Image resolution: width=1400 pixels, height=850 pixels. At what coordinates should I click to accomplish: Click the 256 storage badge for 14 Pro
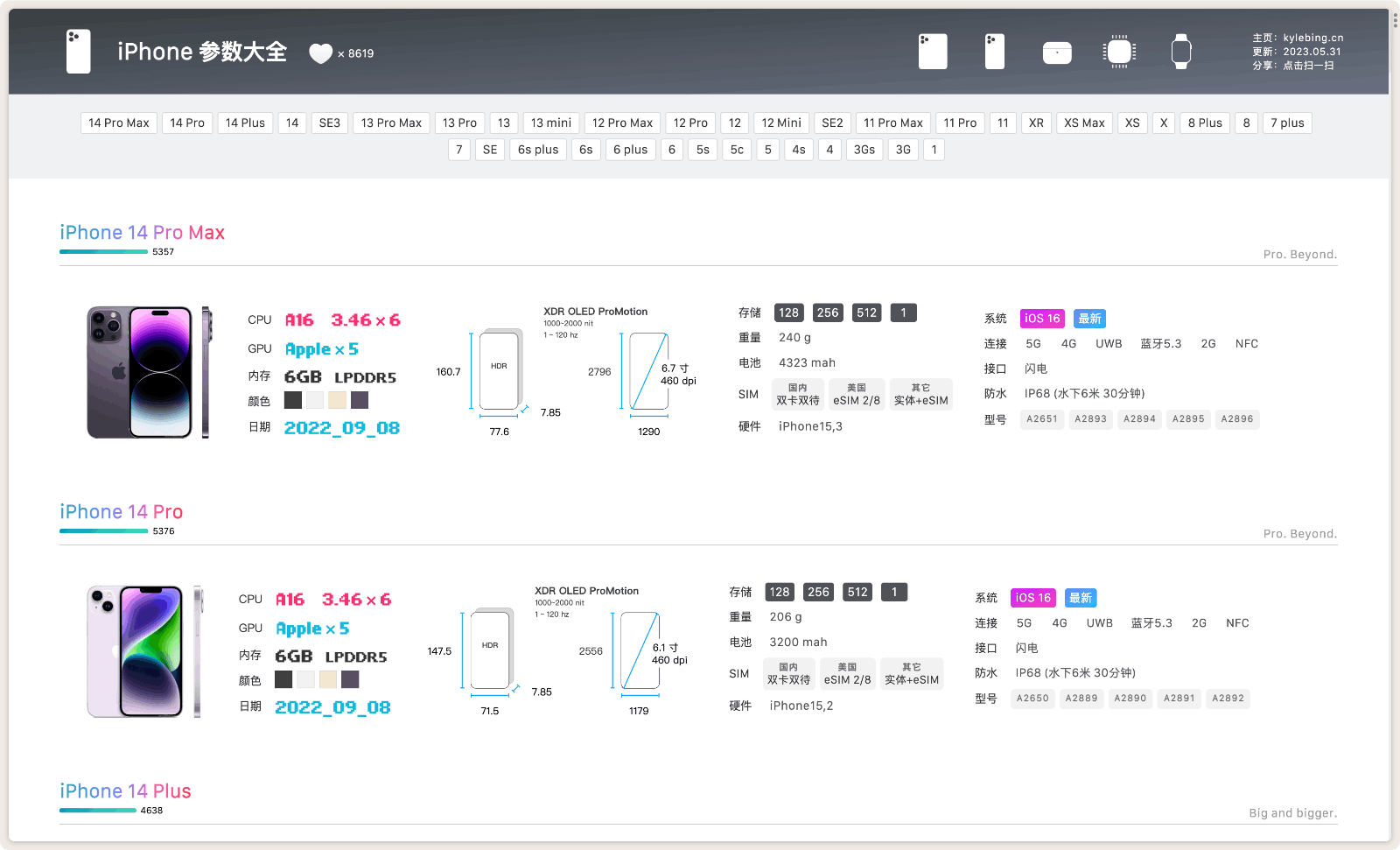[818, 592]
